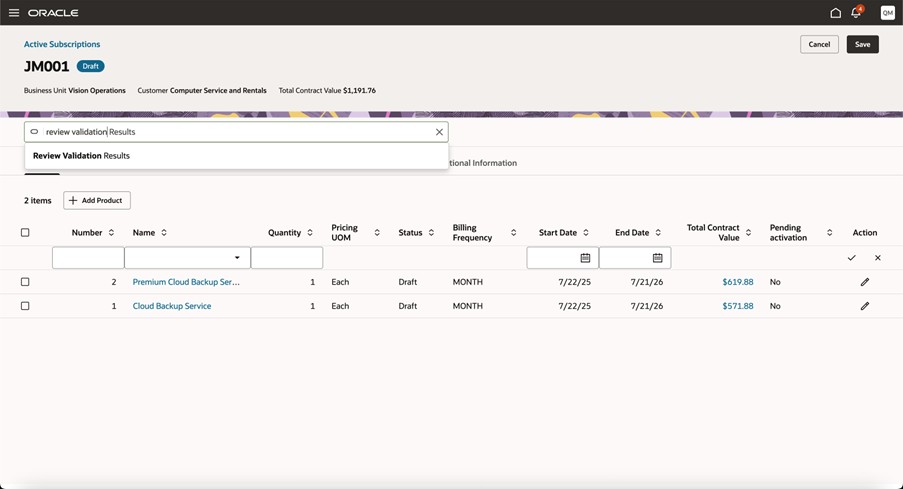Sort by Start Date column arrows
903x489 pixels.
click(x=586, y=233)
